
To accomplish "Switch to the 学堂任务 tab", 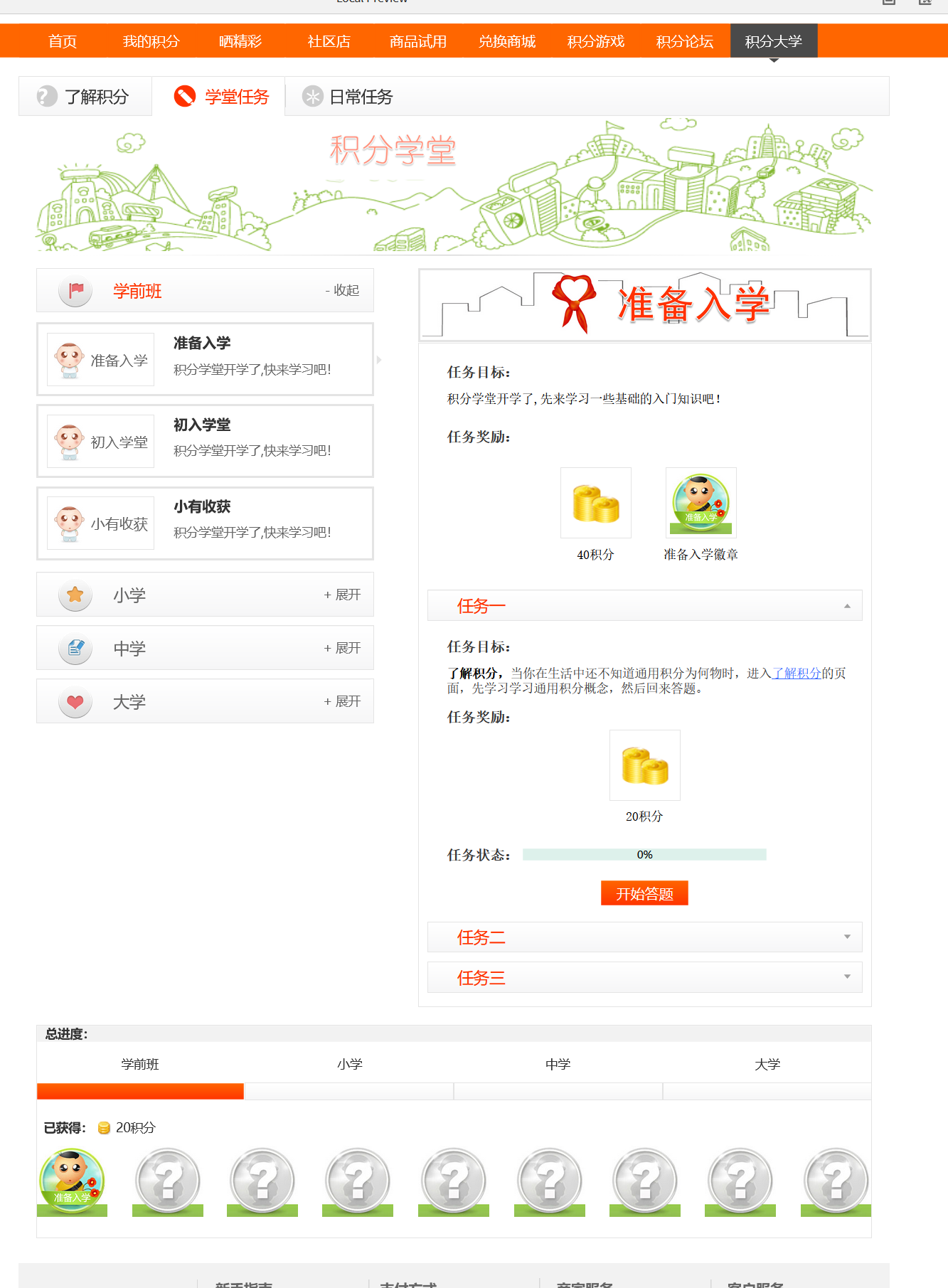I will tap(220, 96).
